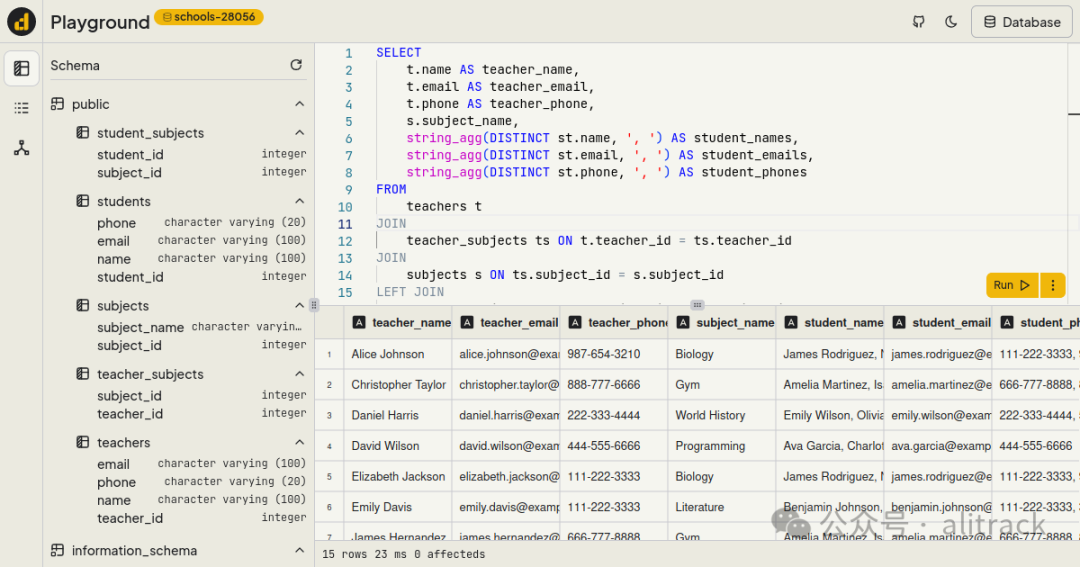This screenshot has height=567, width=1080.
Task: Open the Database button
Action: (1021, 22)
